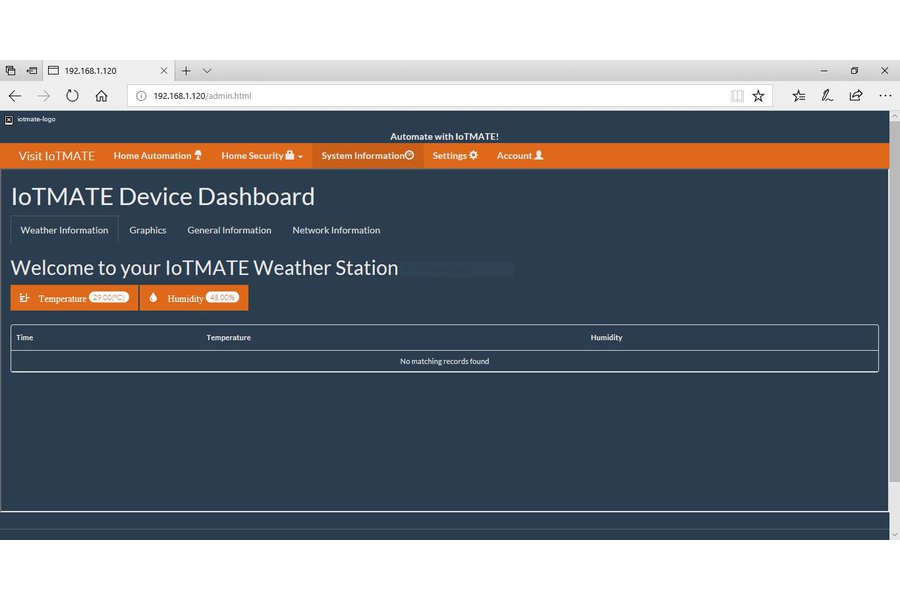900x600 pixels.
Task: Click the Visit IoTMATE link
Action: click(x=57, y=156)
